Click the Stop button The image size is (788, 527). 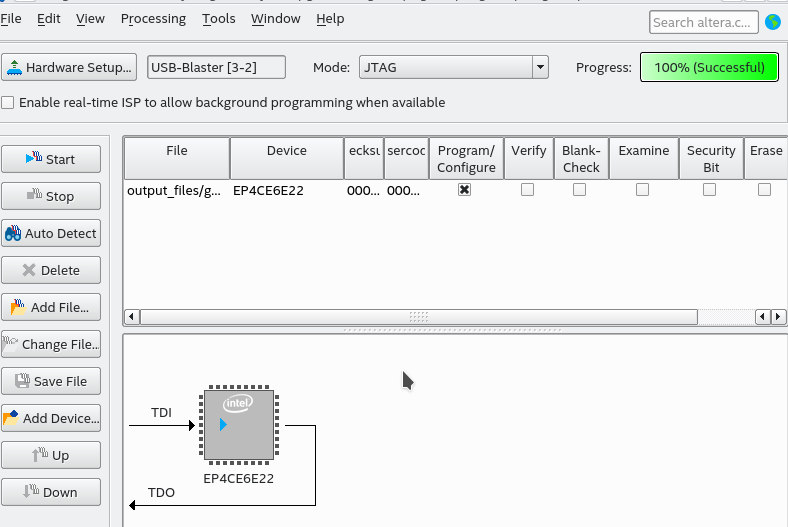tap(51, 196)
